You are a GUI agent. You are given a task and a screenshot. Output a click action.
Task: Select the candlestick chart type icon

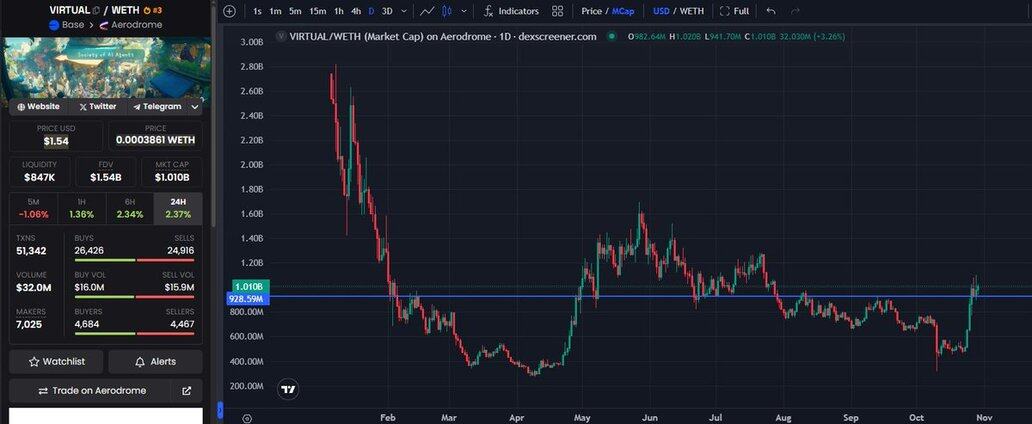[447, 11]
